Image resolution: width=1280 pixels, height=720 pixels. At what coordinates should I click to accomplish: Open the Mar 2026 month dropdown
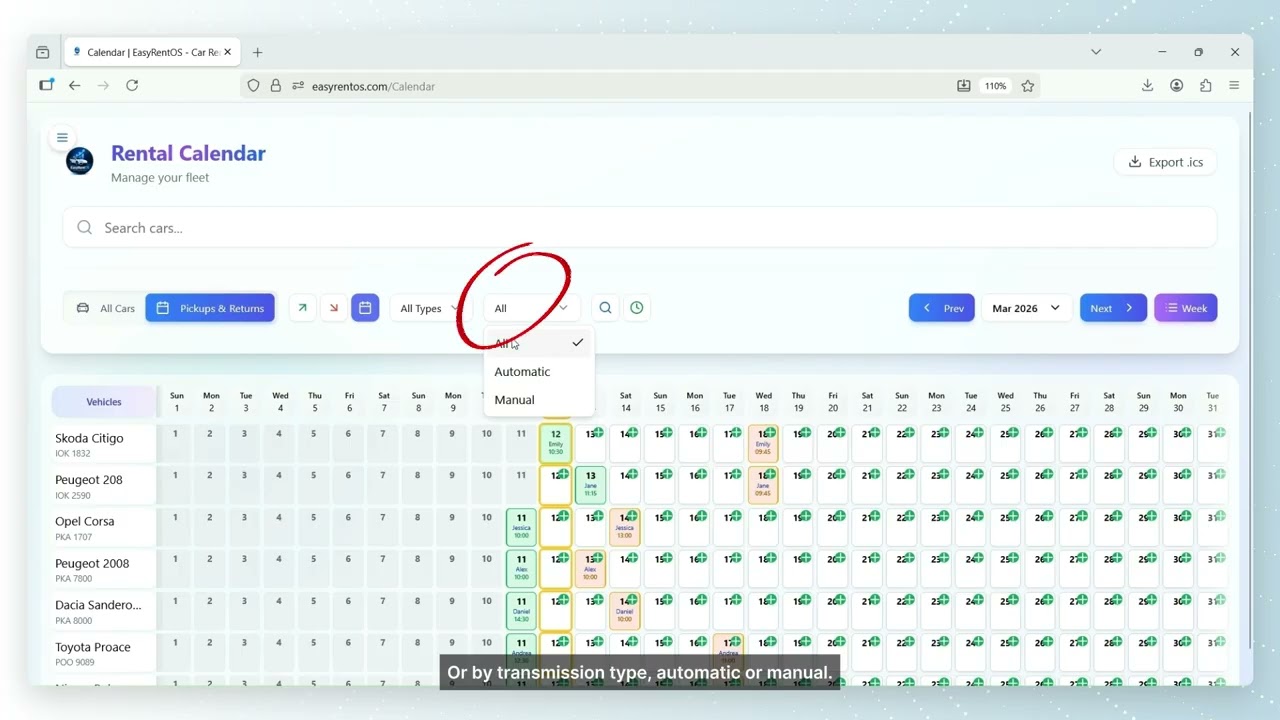pyautogui.click(x=1026, y=308)
